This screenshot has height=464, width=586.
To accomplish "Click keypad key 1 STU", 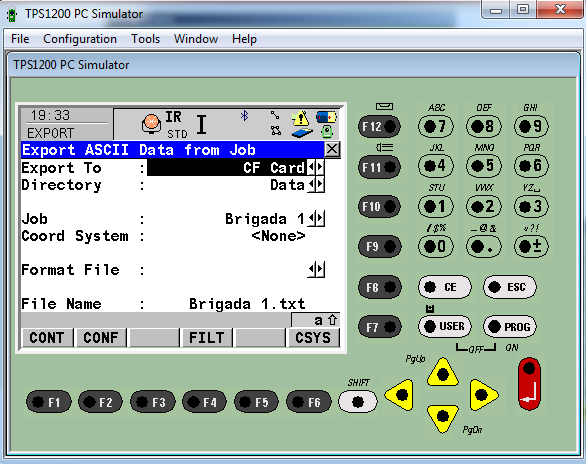I will [436, 206].
